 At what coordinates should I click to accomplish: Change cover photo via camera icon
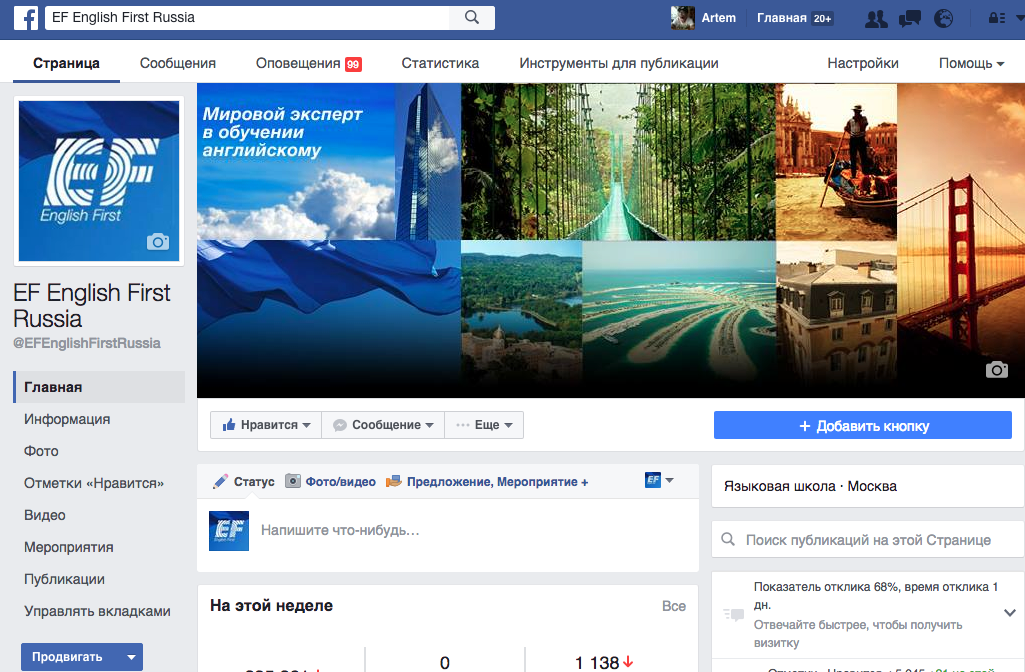tap(996, 369)
